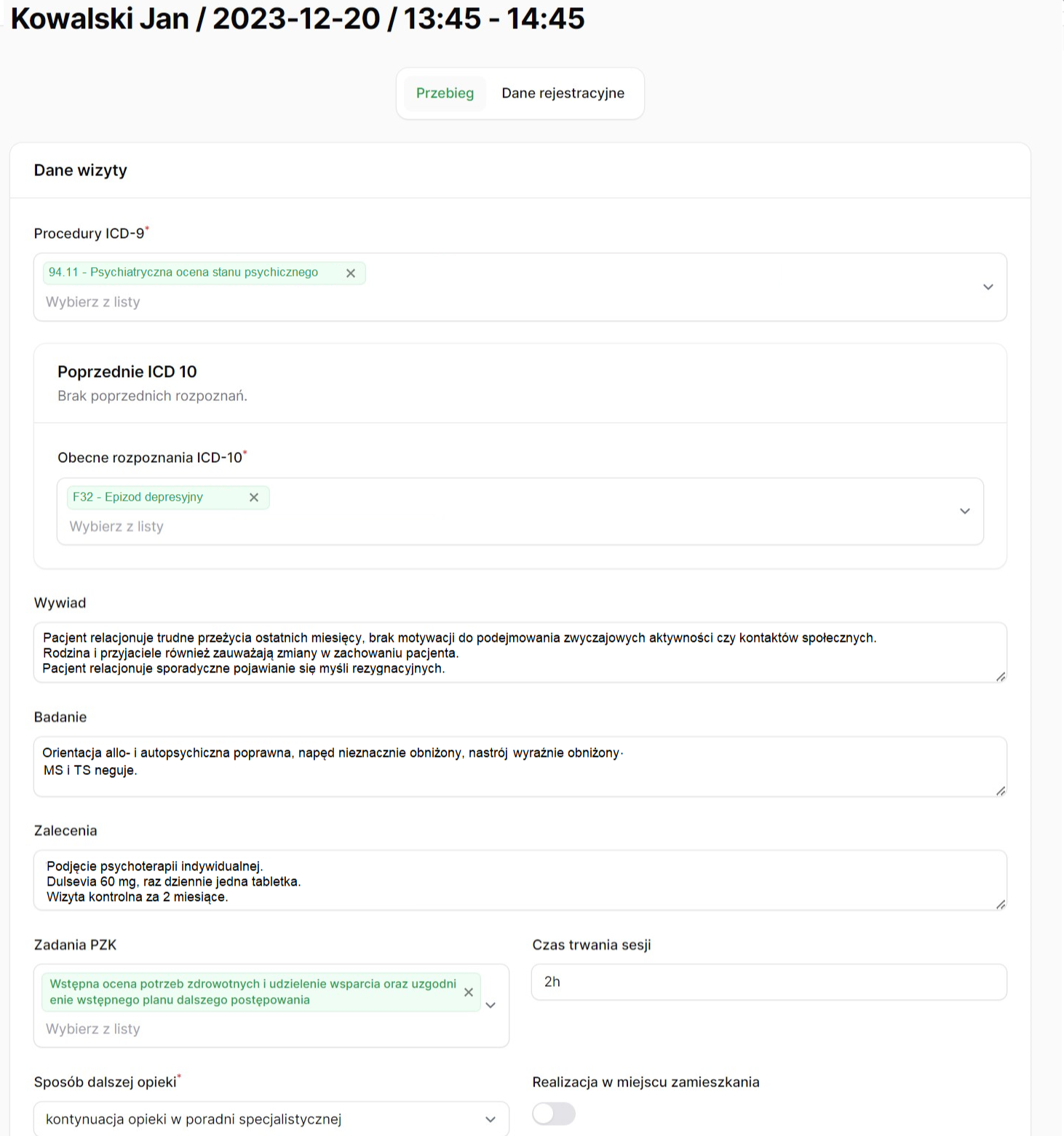Open the Obecne rozpoznania ICD-10 dropdown
The width and height of the screenshot is (1064, 1136).
tap(964, 511)
